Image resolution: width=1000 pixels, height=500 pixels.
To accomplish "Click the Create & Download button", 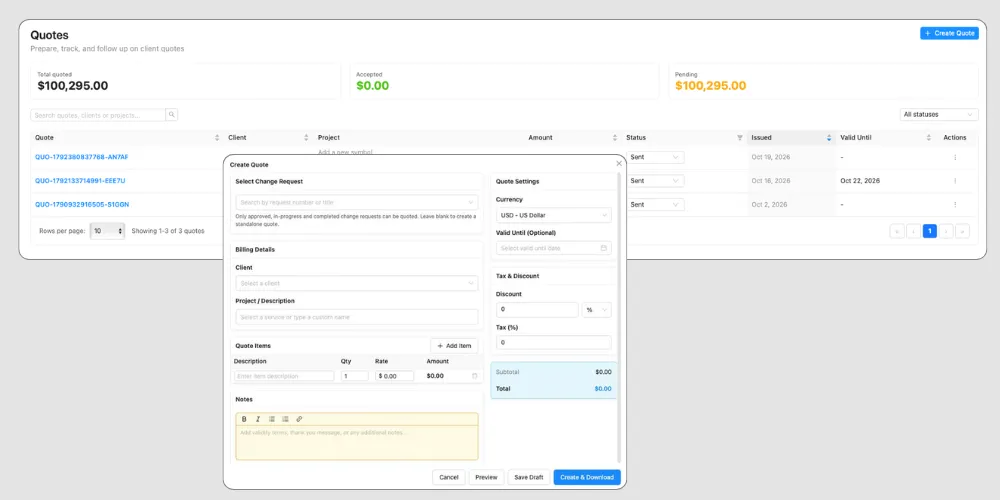I will [587, 477].
